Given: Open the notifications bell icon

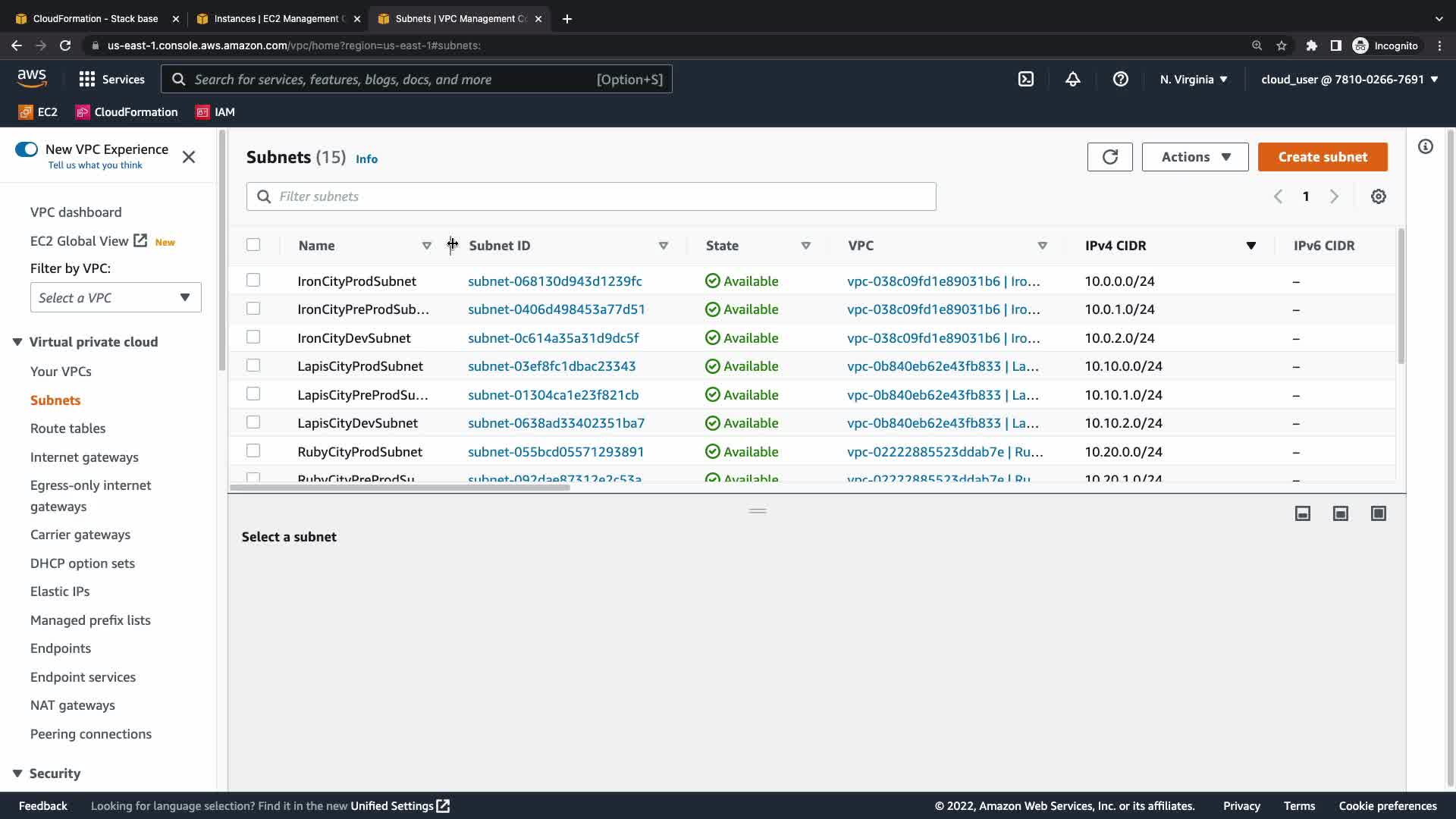Looking at the screenshot, I should click(1072, 79).
